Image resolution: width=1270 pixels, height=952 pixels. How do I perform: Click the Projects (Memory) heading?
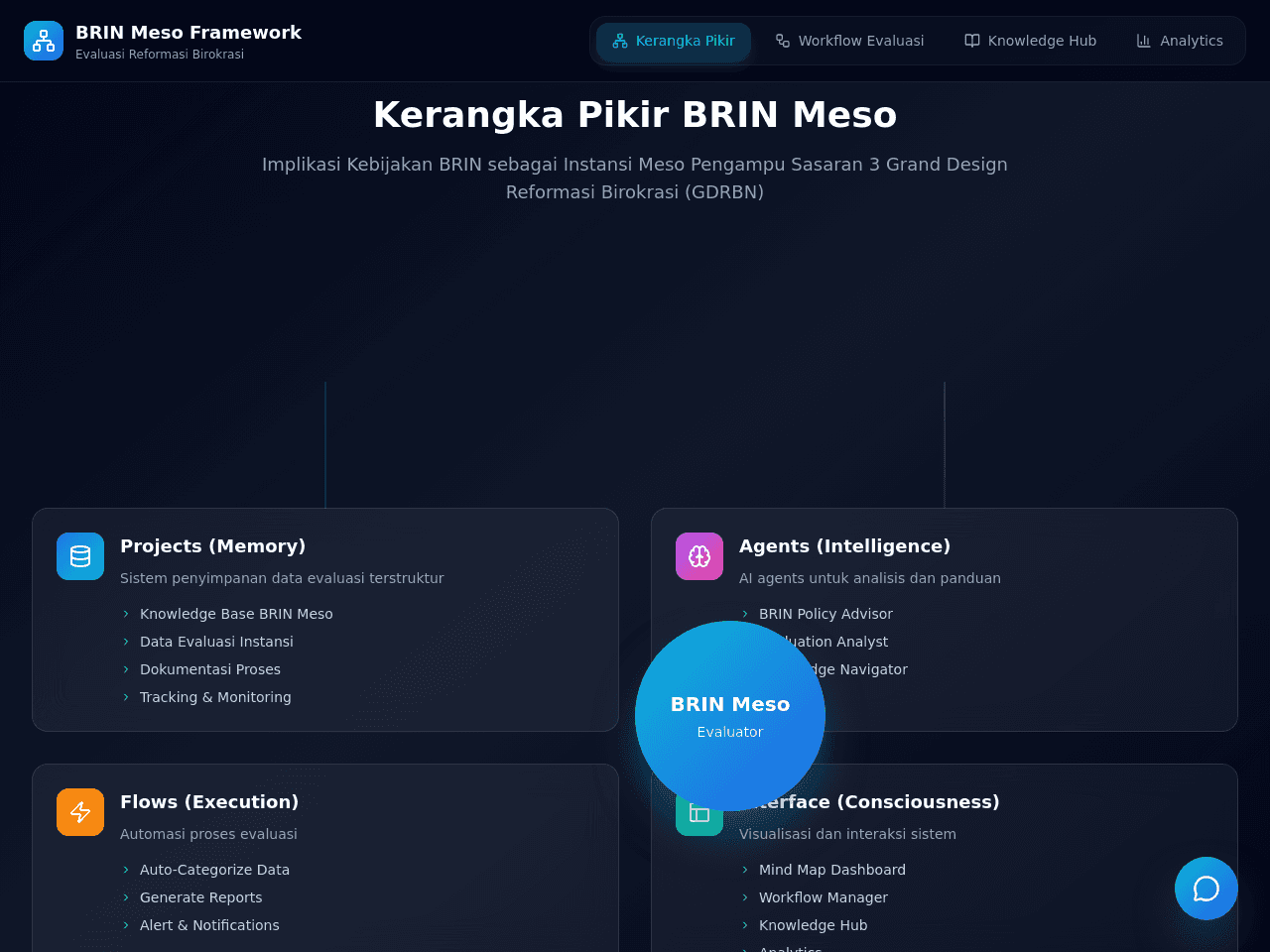[x=212, y=546]
